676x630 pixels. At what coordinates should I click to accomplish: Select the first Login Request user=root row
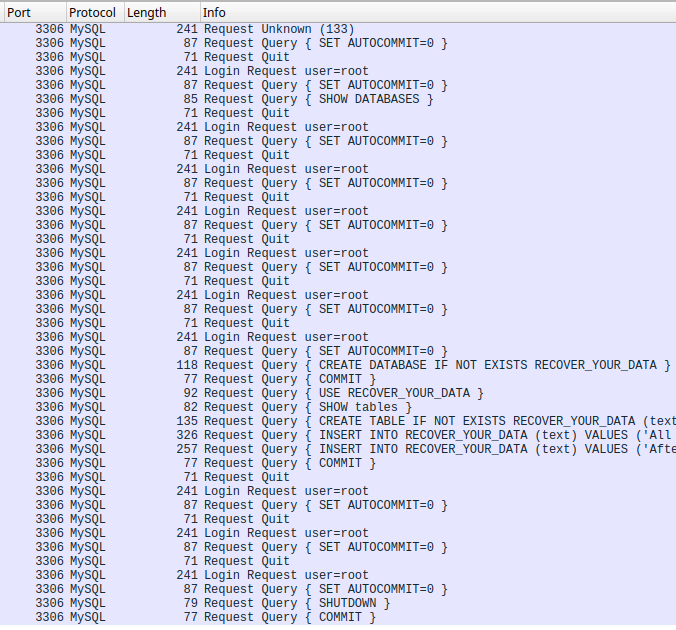coord(286,71)
